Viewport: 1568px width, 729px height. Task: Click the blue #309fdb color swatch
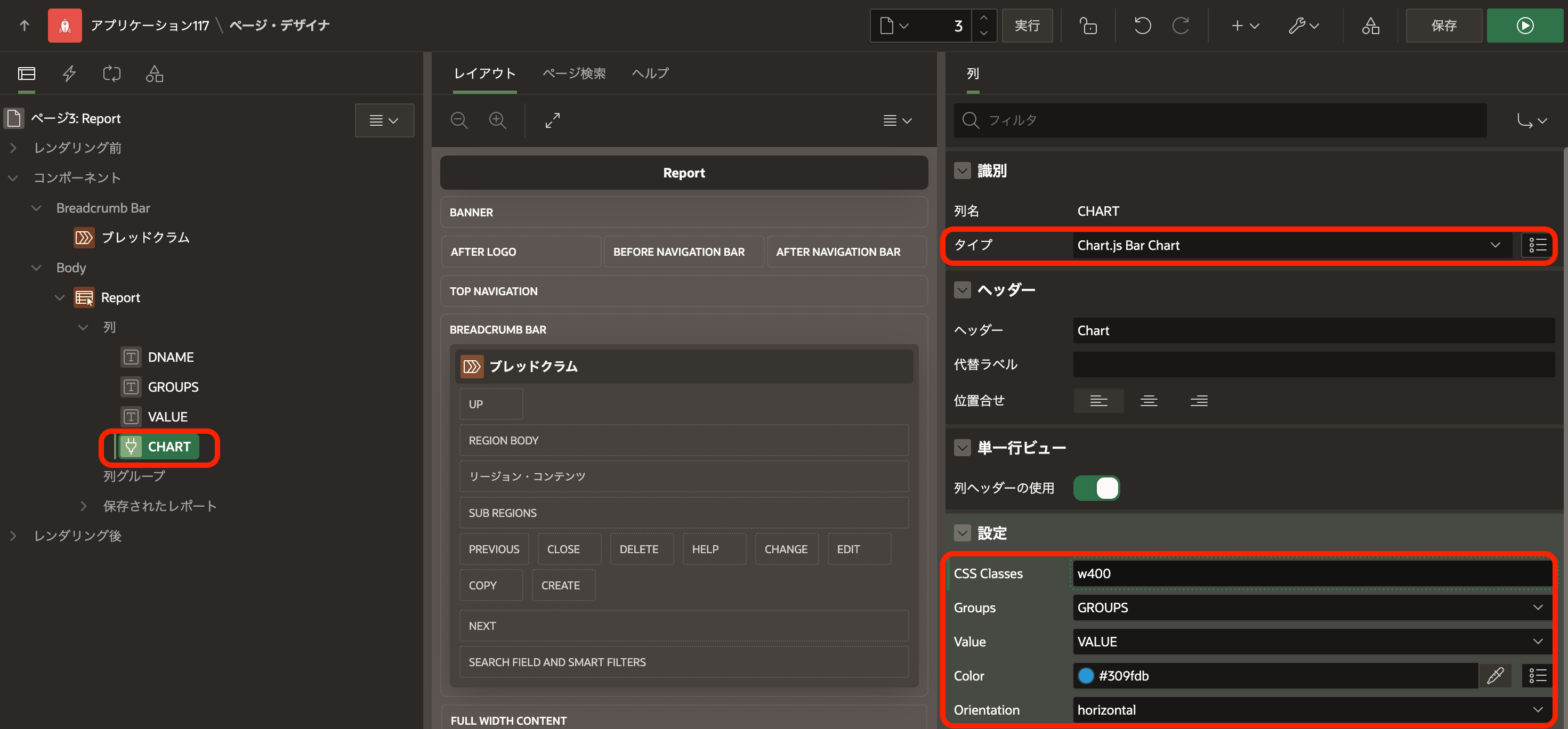pos(1086,676)
